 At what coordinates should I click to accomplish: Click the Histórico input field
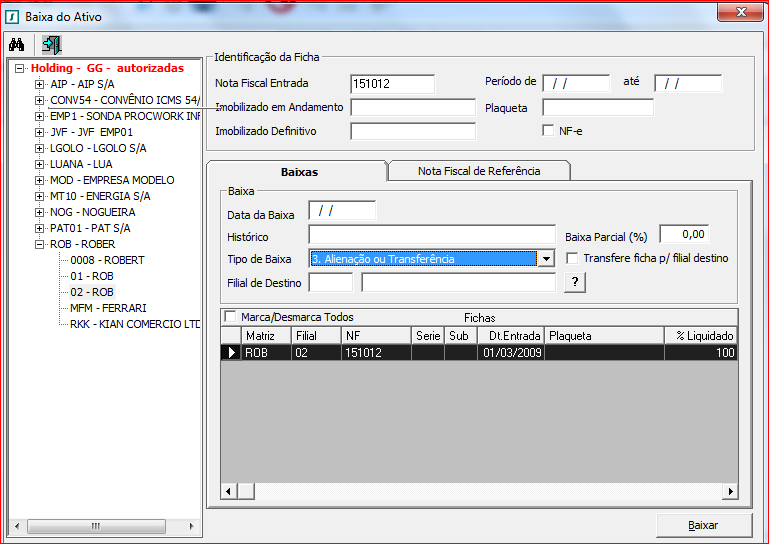pyautogui.click(x=431, y=235)
